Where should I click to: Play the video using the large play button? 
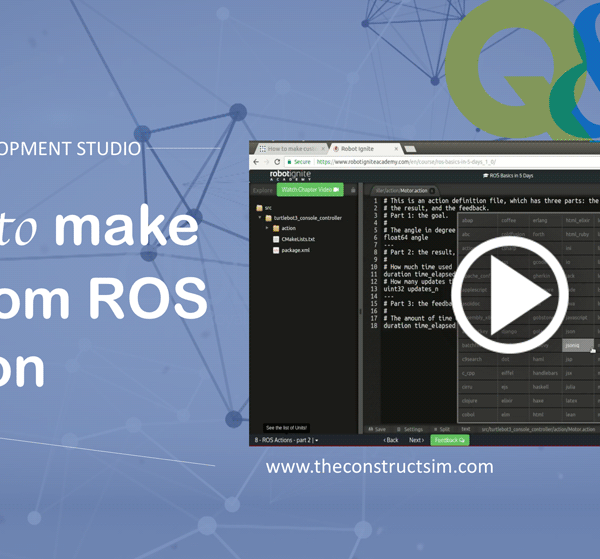(510, 295)
